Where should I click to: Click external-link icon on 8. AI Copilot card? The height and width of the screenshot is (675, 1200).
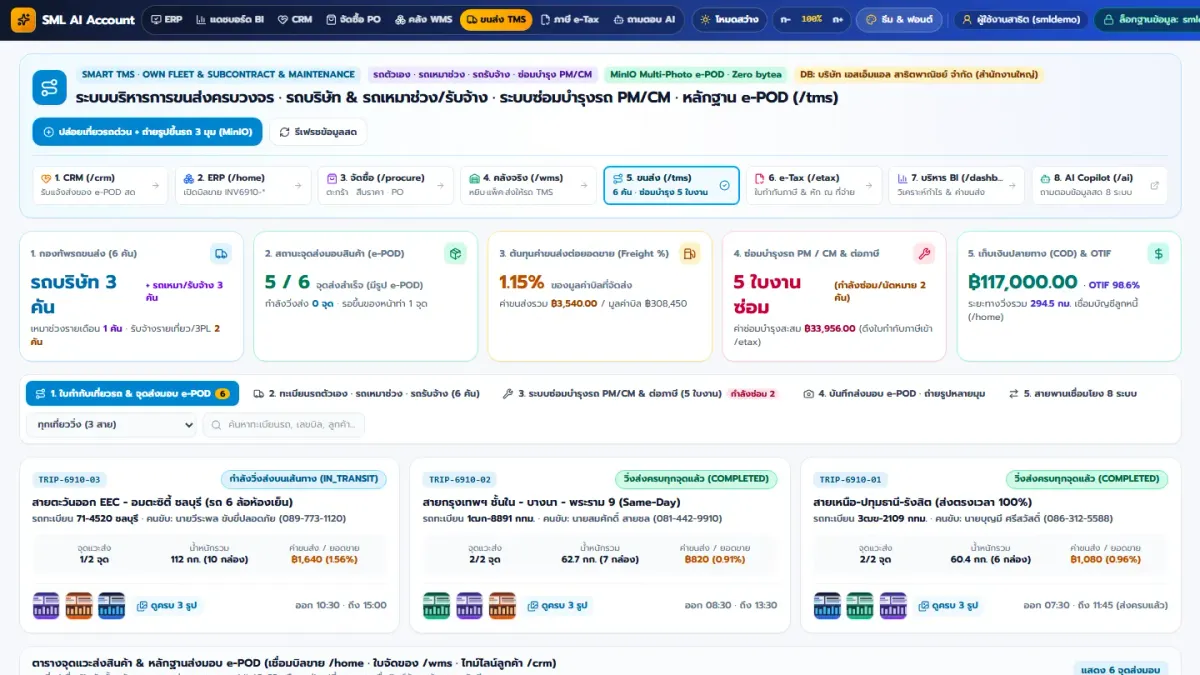pos(1155,185)
